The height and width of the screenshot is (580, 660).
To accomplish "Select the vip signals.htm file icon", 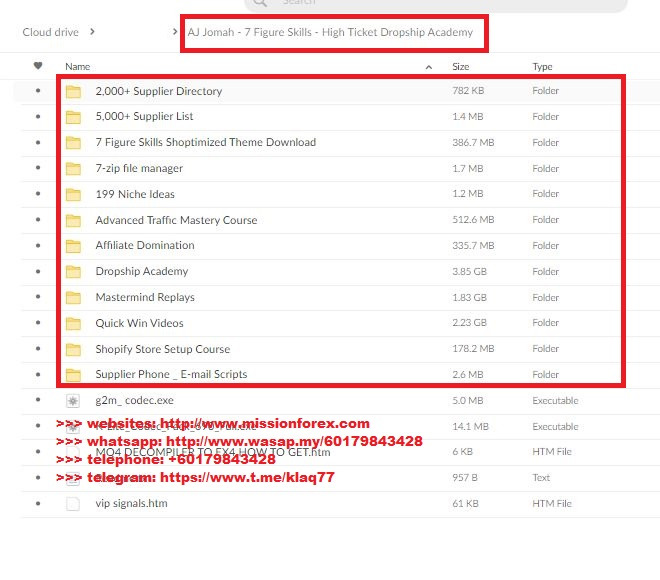I will coord(72,504).
